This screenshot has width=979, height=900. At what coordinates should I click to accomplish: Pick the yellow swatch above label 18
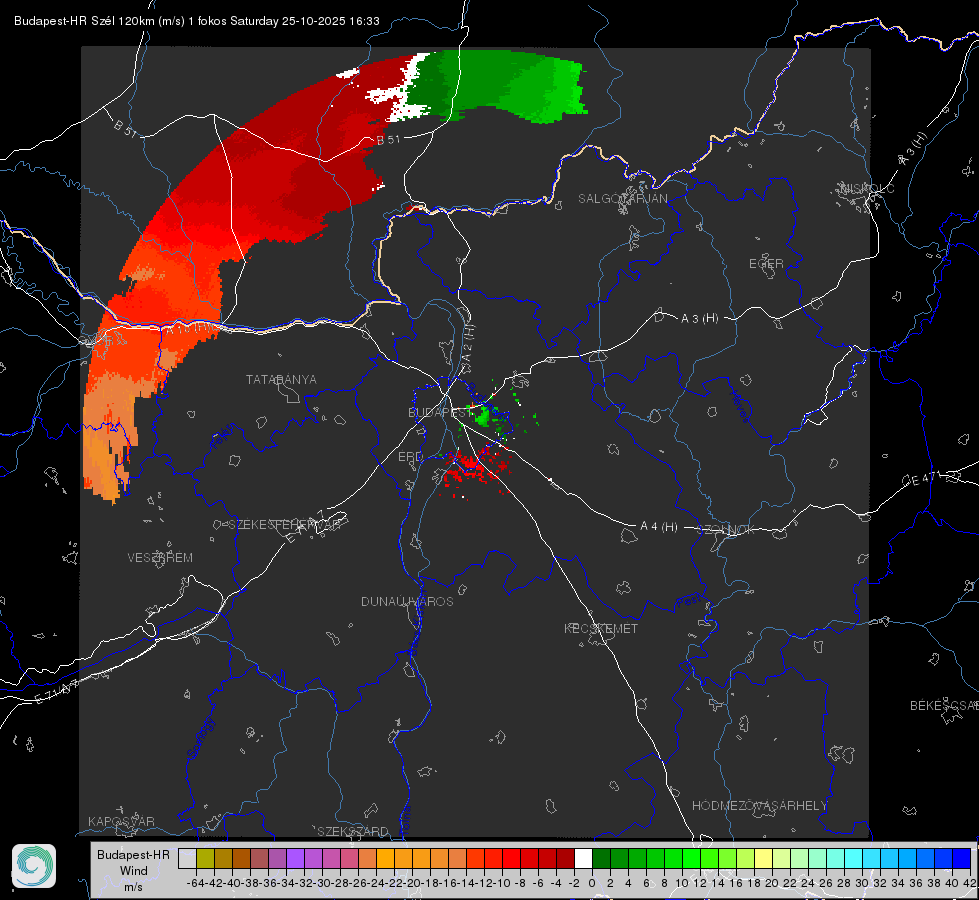point(764,858)
